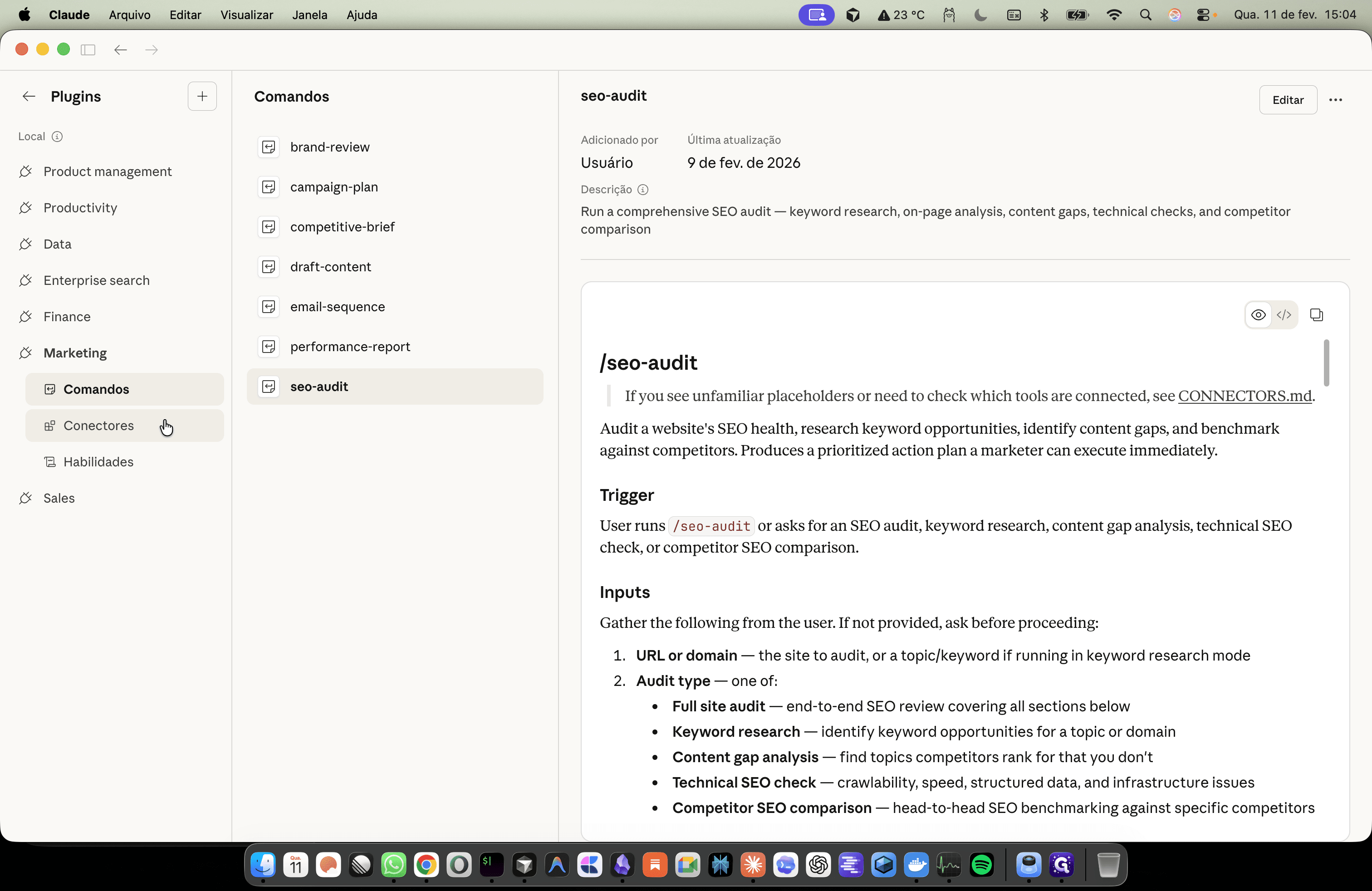Screen dimensions: 1372x891
Task: Select the brand-review command
Action: click(x=395, y=147)
